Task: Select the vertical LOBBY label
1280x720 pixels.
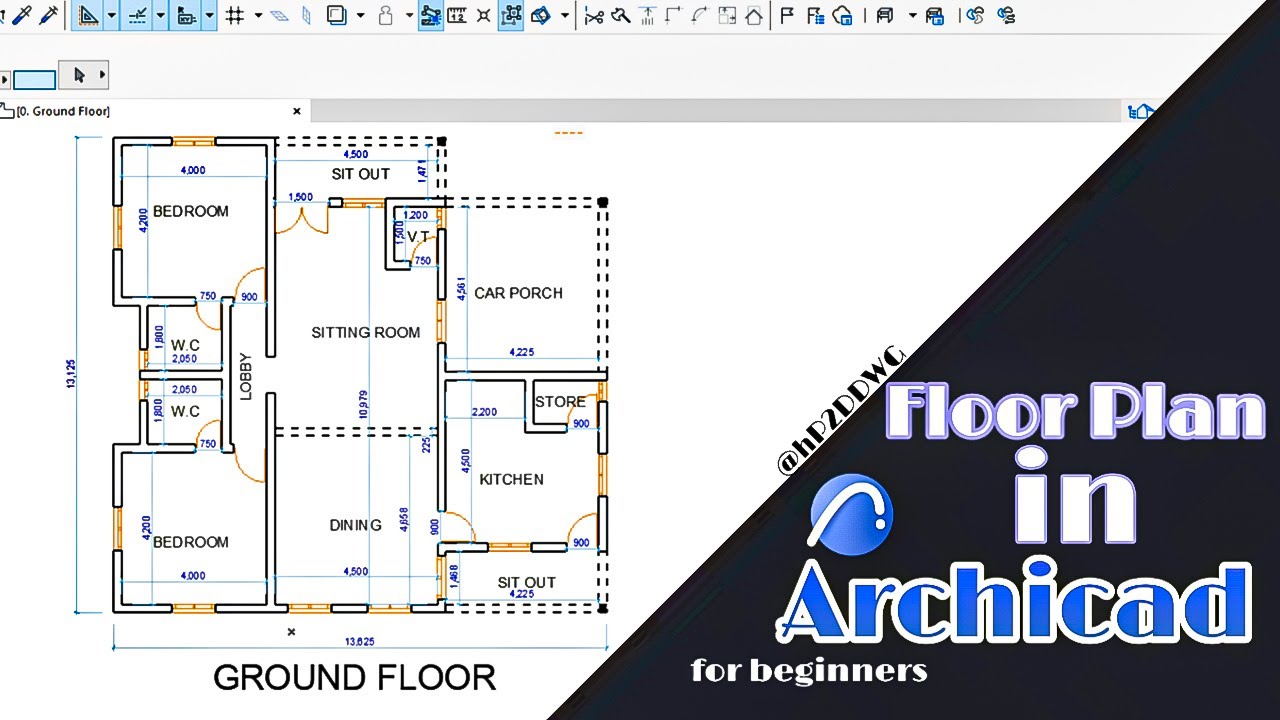Action: [x=246, y=377]
